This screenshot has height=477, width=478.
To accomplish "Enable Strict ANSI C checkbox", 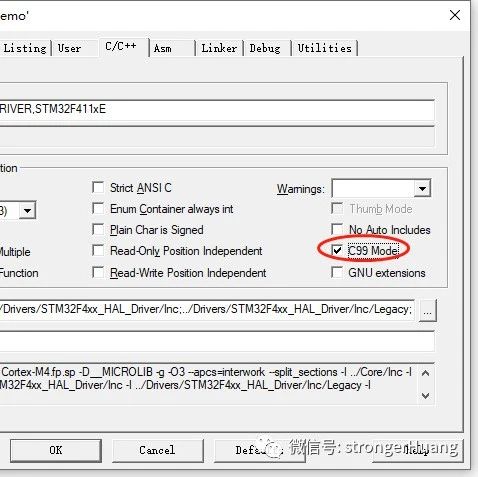I will click(98, 187).
